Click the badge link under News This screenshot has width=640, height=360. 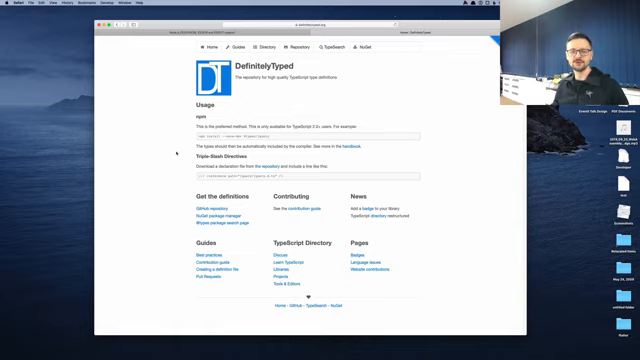(368, 209)
